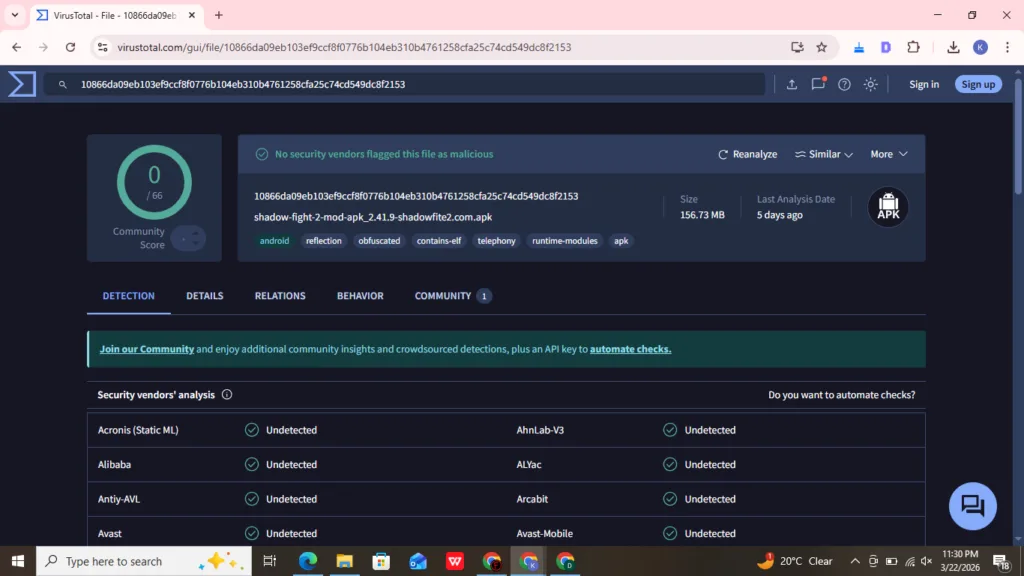Click Do you want to automate checks?

pyautogui.click(x=841, y=394)
